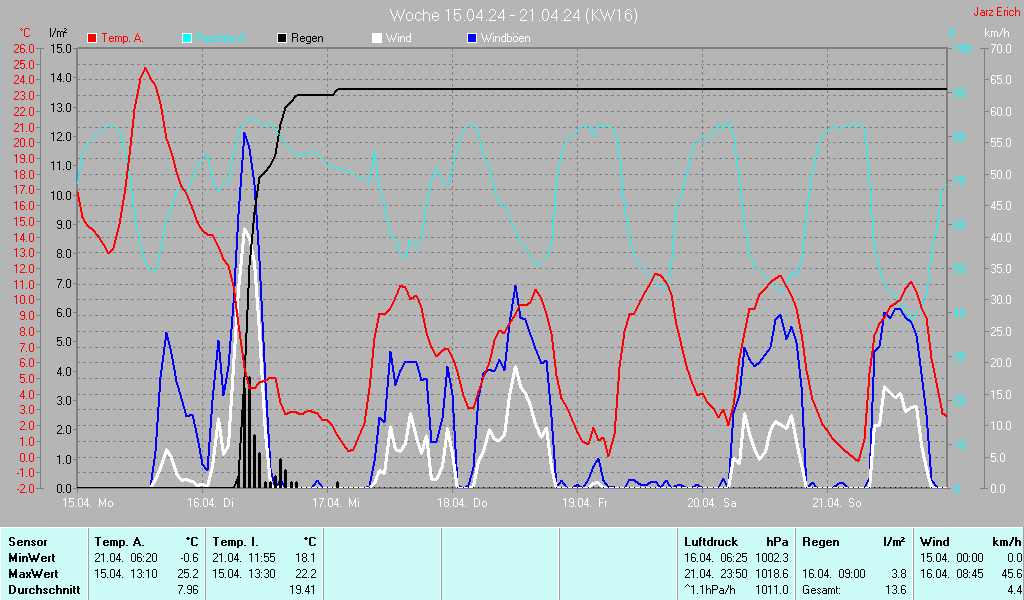This screenshot has width=1024, height=600.
Task: Click the l/m² axis unit label atop chart
Action: click(x=58, y=33)
